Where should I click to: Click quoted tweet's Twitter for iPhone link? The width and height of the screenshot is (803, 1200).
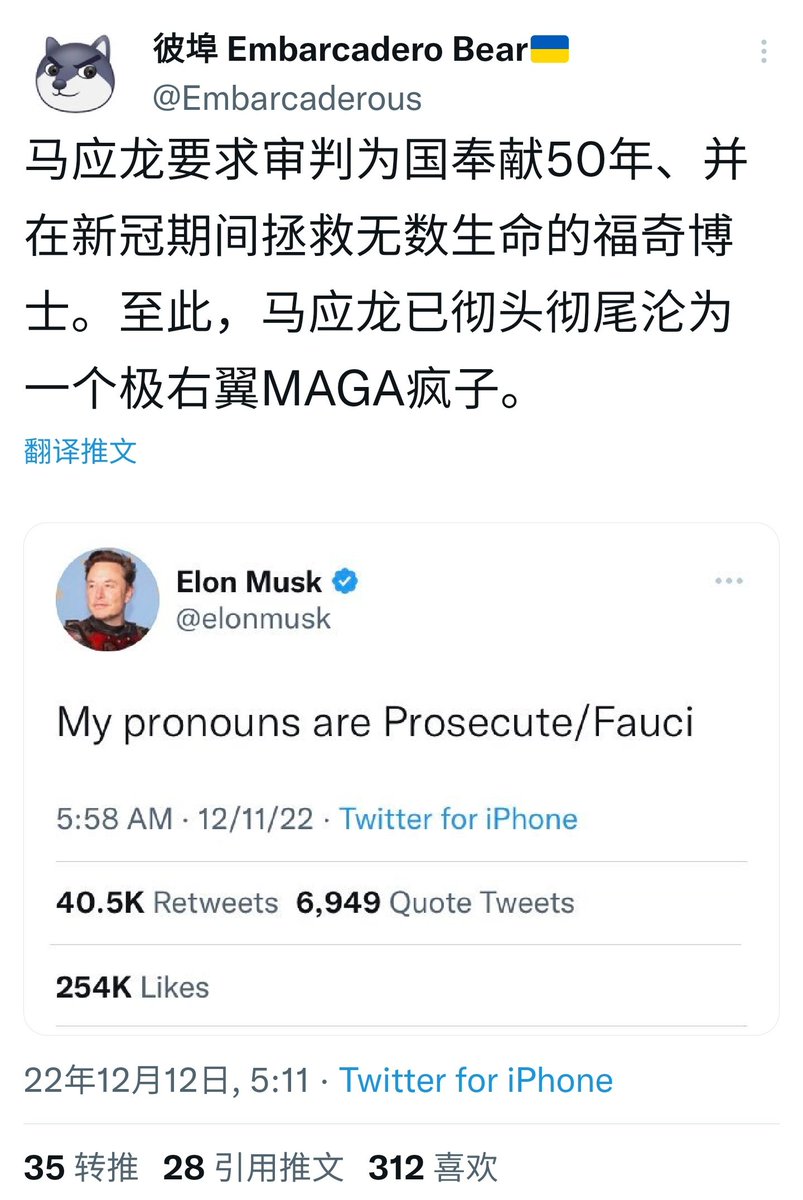pos(458,819)
